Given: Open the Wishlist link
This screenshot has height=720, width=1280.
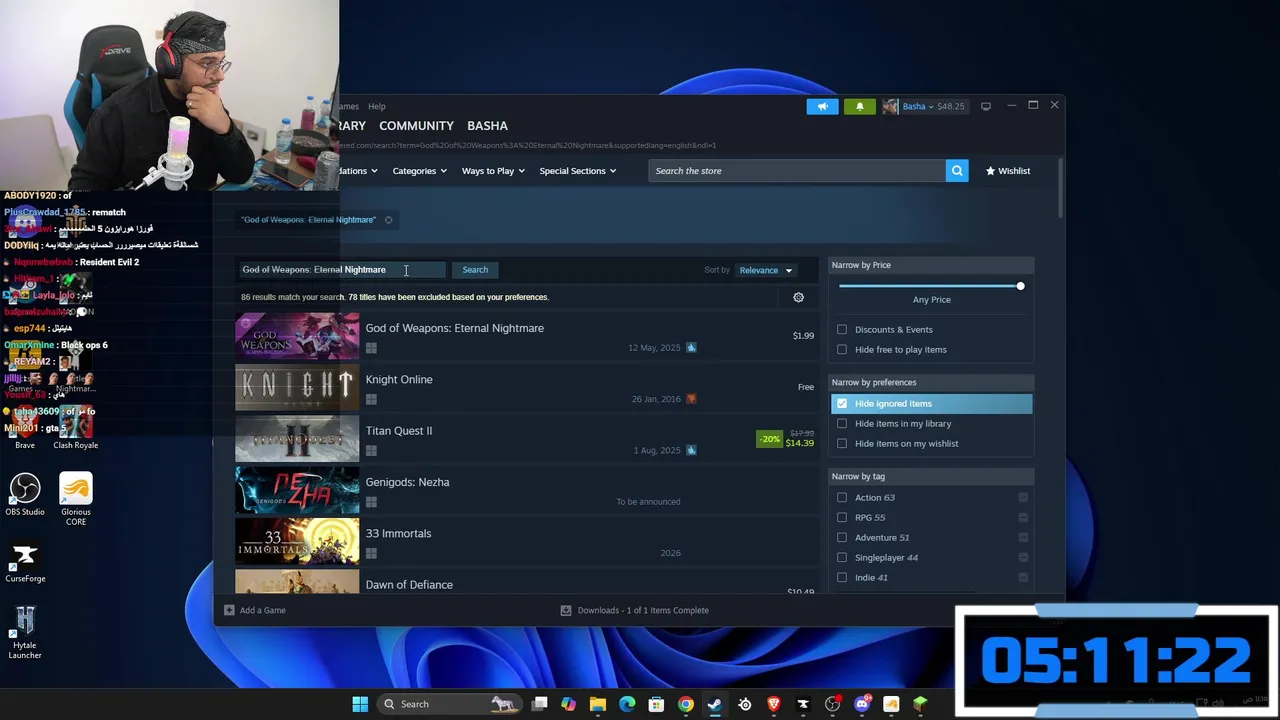Looking at the screenshot, I should [1008, 171].
